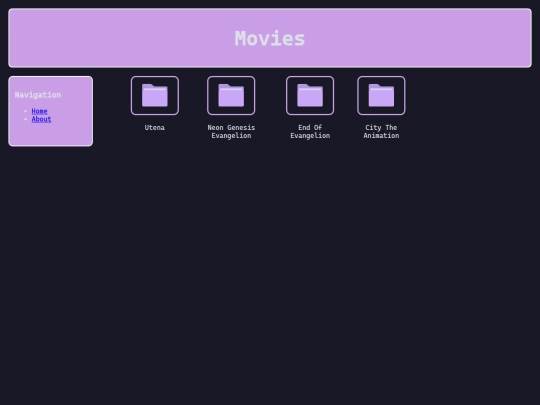
Task: Visit the About link
Action: 41,119
